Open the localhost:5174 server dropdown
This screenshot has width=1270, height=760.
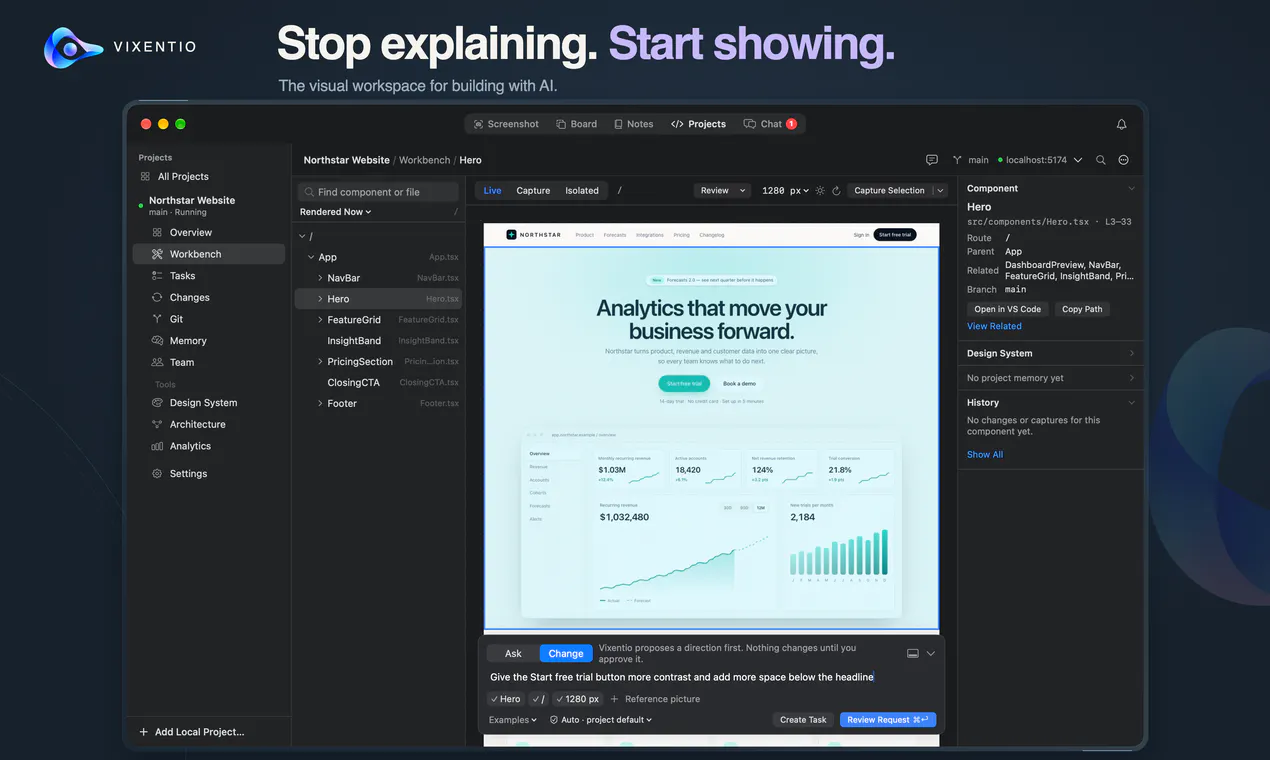(x=1042, y=160)
